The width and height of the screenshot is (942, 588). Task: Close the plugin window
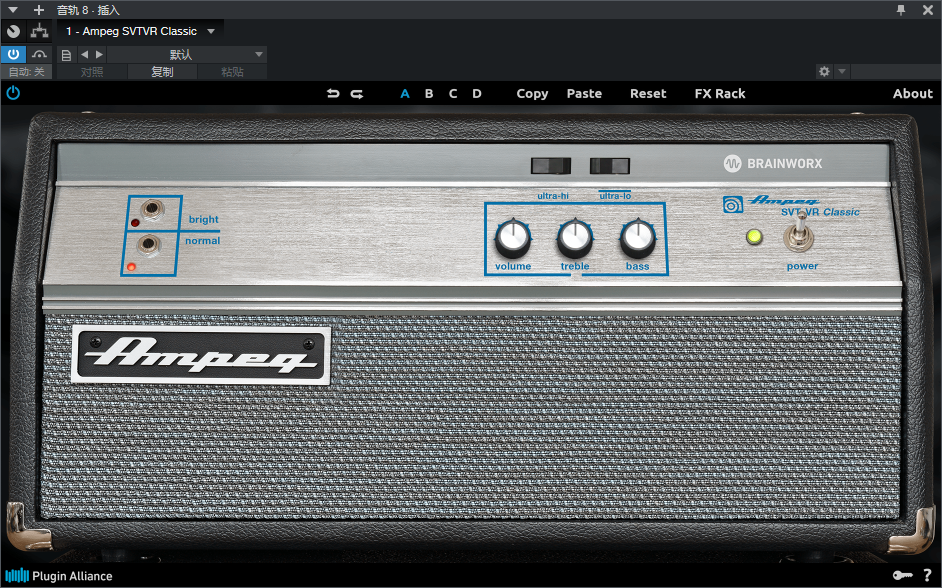click(x=928, y=10)
